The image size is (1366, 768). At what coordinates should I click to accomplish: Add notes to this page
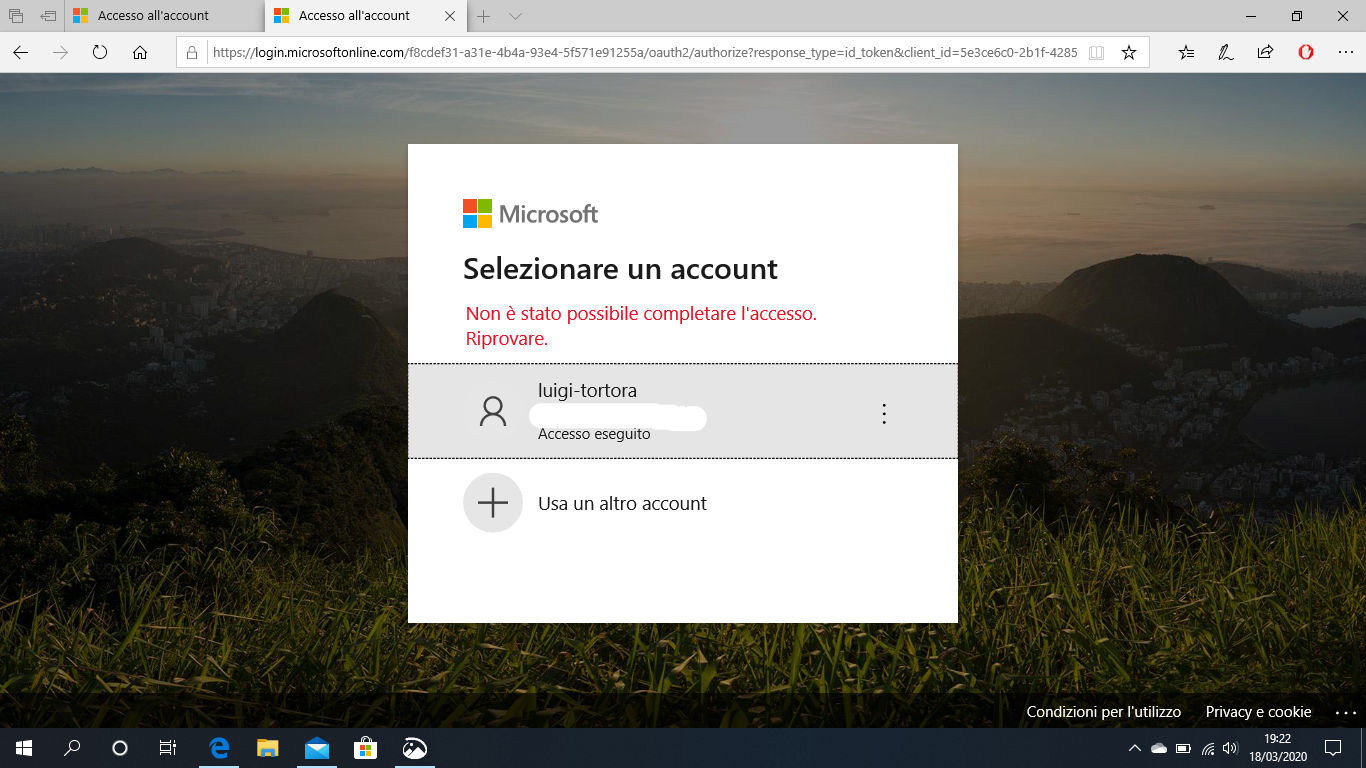(x=1226, y=52)
